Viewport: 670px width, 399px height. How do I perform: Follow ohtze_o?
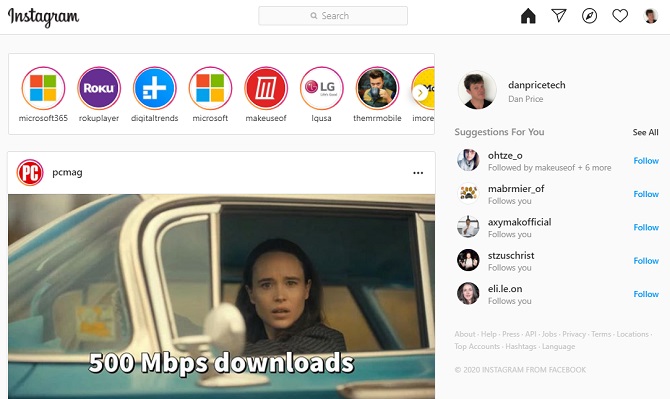[x=646, y=161]
